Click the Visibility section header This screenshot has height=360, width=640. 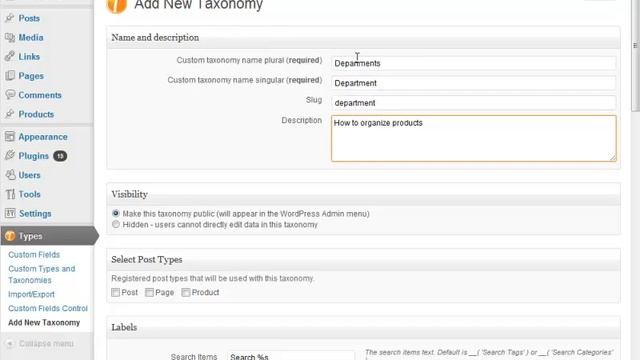coord(363,194)
